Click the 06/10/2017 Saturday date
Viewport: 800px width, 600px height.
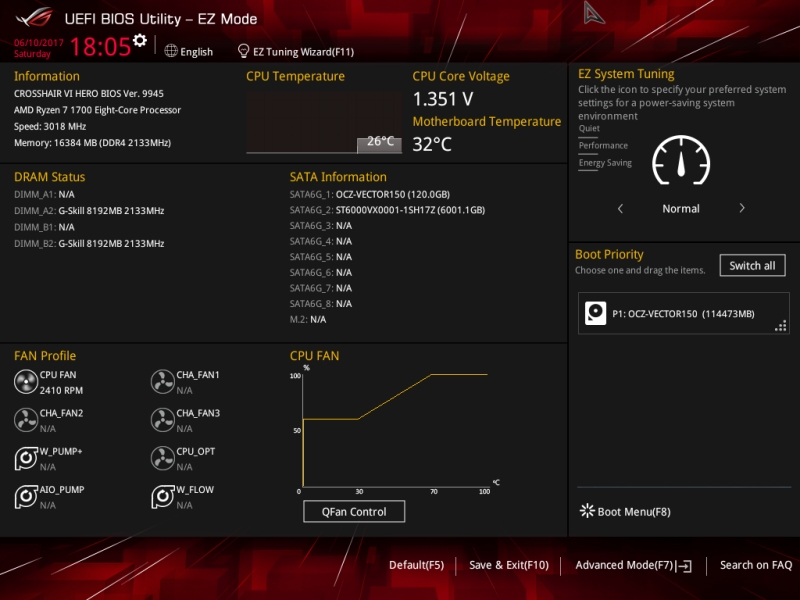pyautogui.click(x=39, y=48)
